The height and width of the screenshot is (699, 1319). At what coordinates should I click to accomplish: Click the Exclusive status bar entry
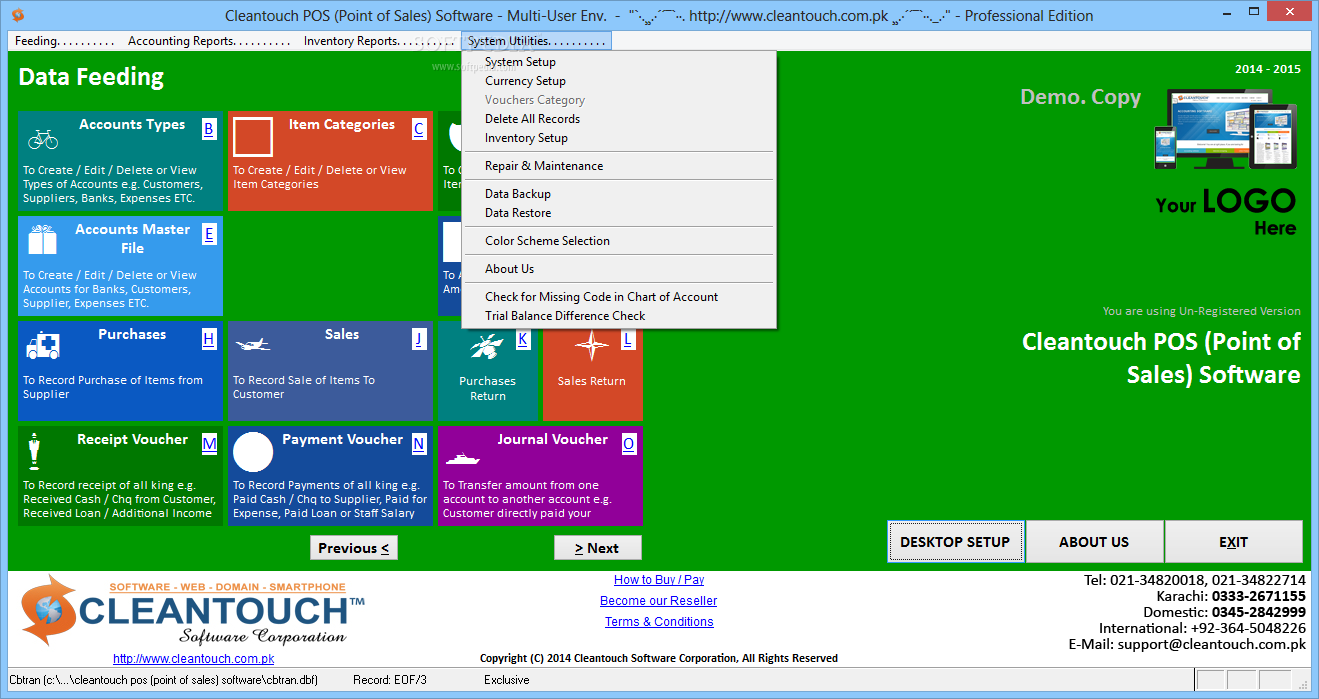[x=507, y=680]
